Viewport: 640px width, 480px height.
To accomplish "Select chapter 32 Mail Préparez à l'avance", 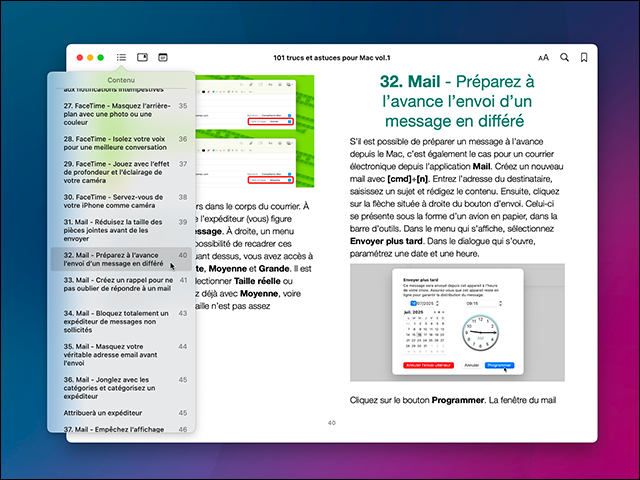I will 121,259.
